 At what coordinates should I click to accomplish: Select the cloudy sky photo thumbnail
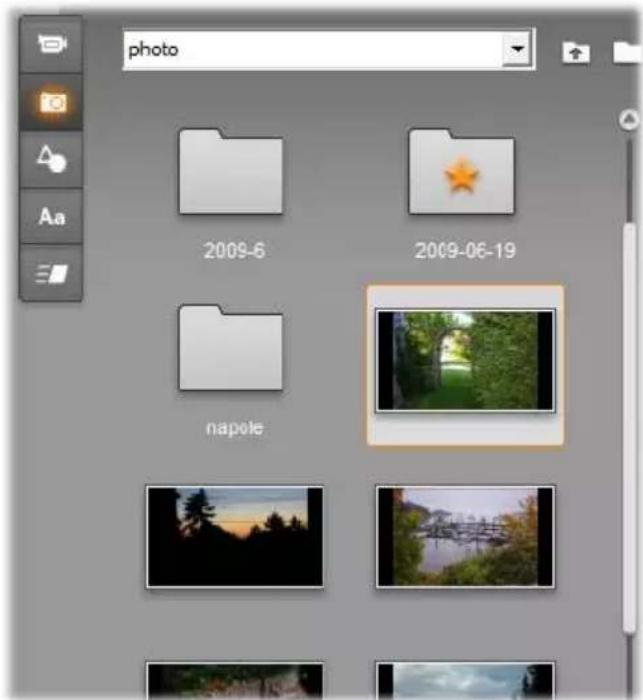(465, 681)
